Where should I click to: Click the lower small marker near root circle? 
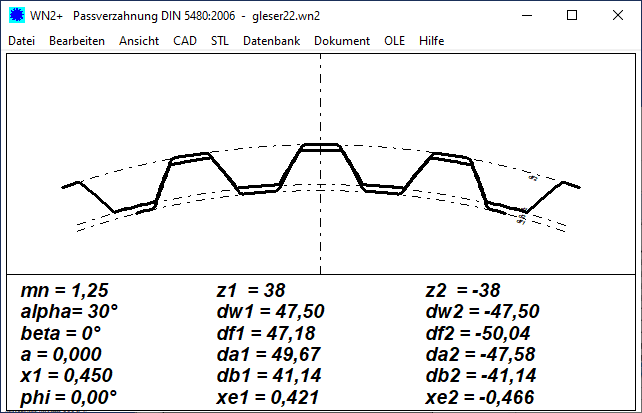coord(521,217)
